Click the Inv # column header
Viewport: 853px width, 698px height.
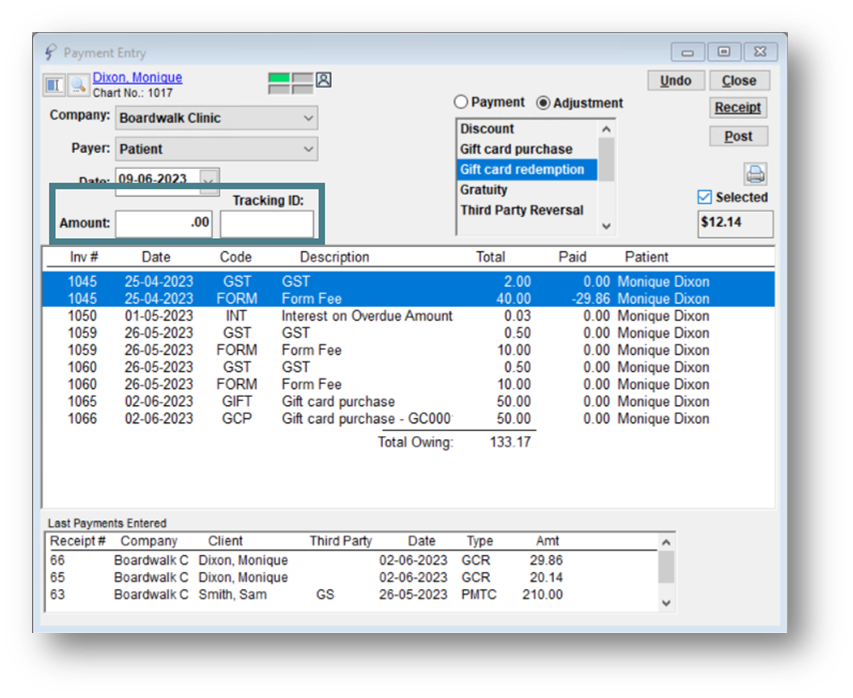point(84,257)
